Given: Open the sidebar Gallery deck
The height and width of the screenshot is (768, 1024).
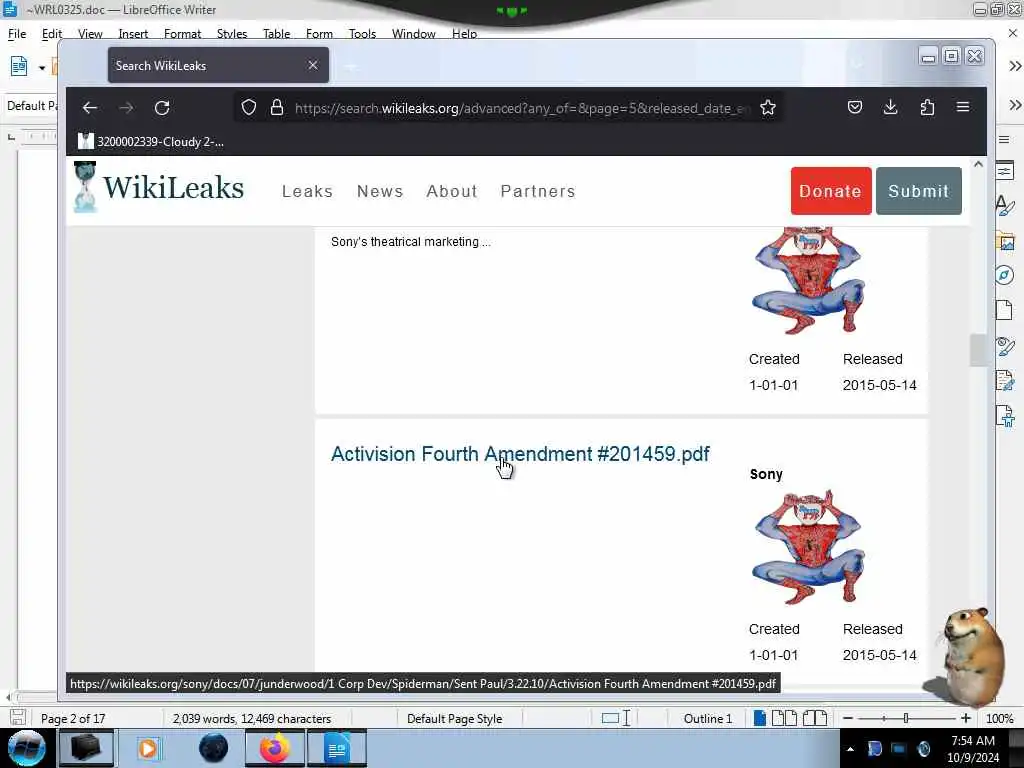Looking at the screenshot, I should (1005, 241).
